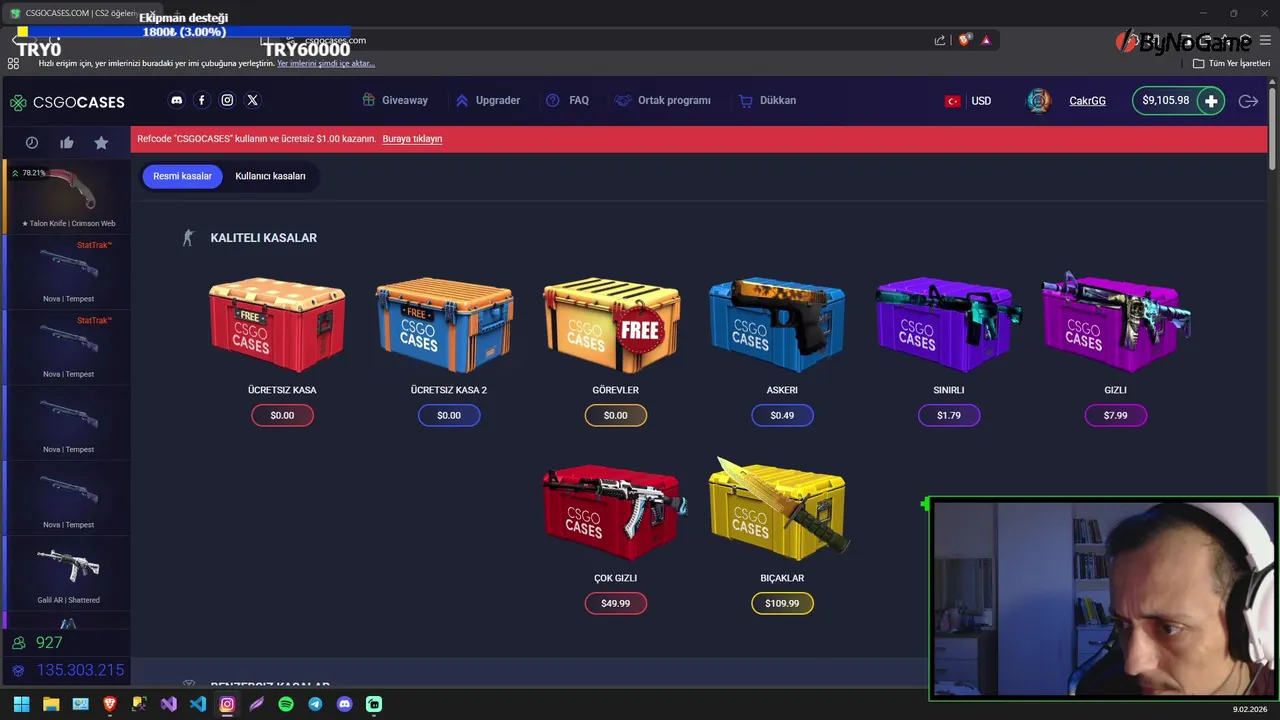This screenshot has height=720, width=1280.
Task: Click the $0.49 price under ASKERİ
Action: pos(782,415)
